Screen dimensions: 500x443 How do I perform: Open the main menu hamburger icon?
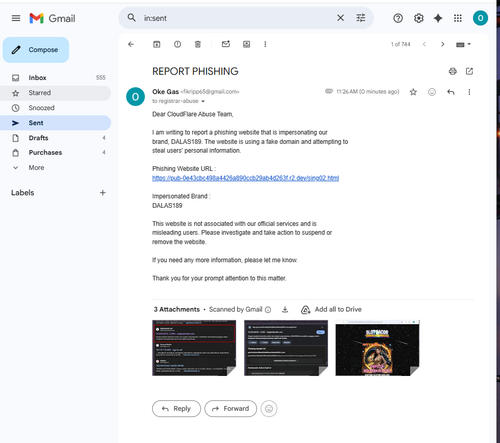(16, 18)
